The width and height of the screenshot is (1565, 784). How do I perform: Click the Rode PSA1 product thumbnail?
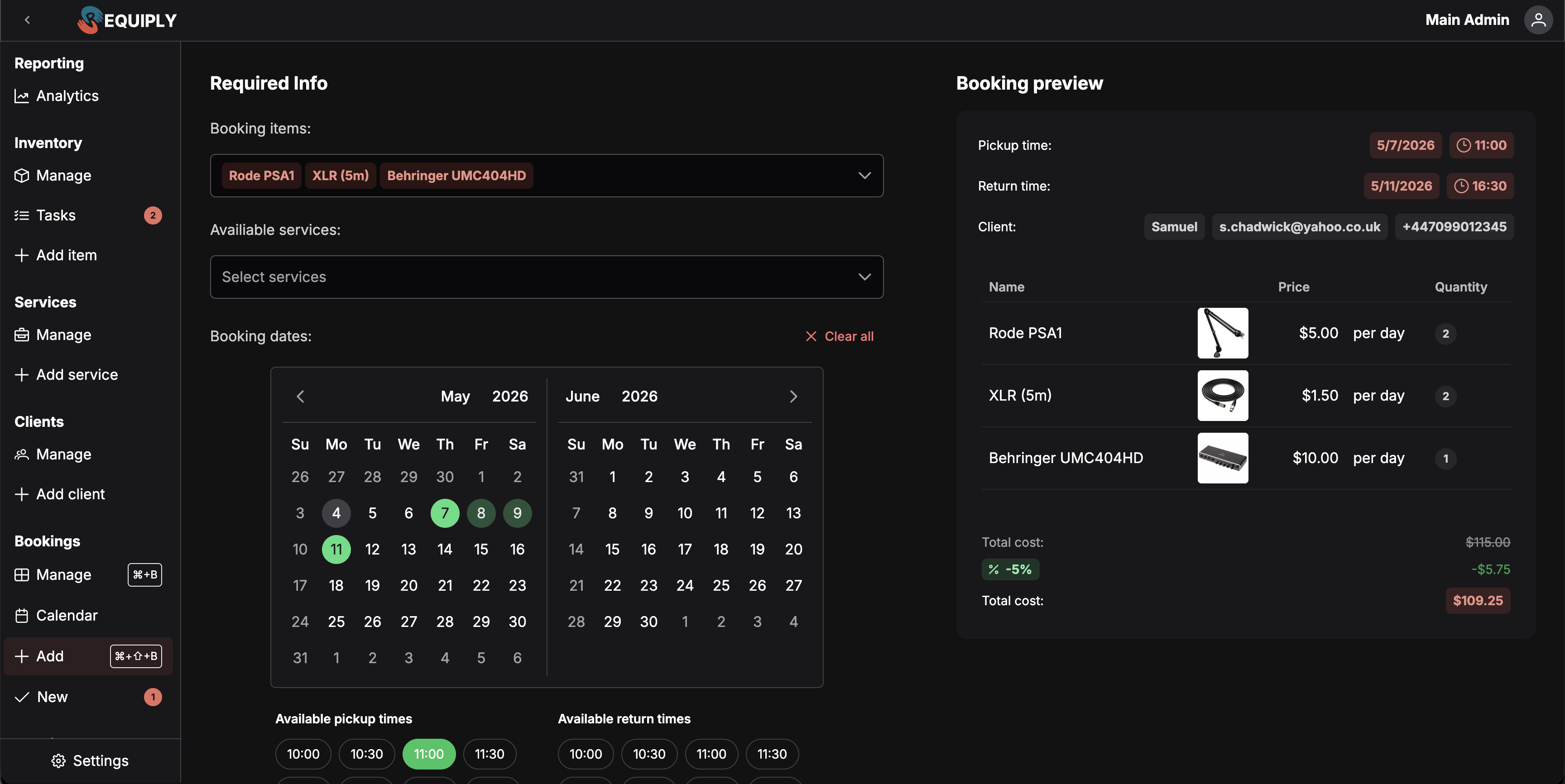(1223, 334)
